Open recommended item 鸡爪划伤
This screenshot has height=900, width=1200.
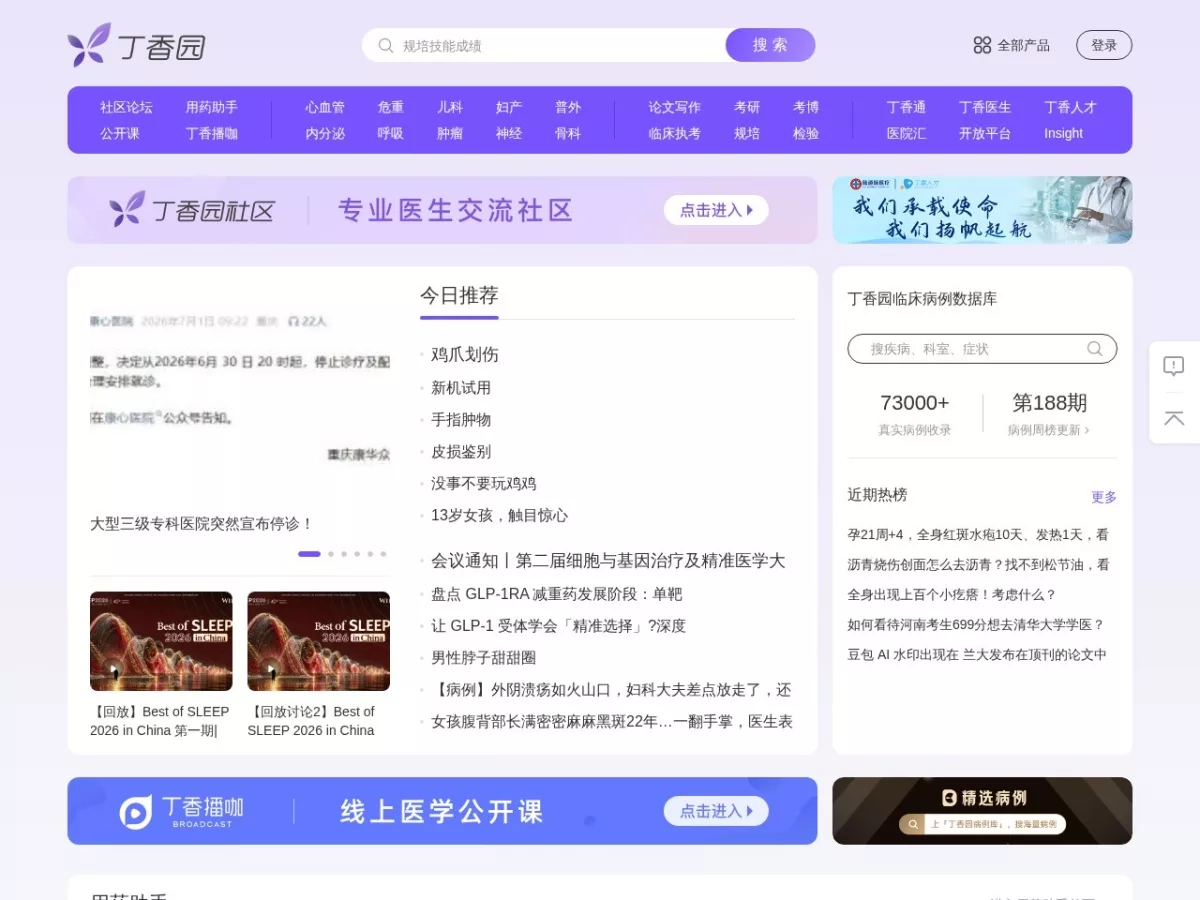[465, 355]
